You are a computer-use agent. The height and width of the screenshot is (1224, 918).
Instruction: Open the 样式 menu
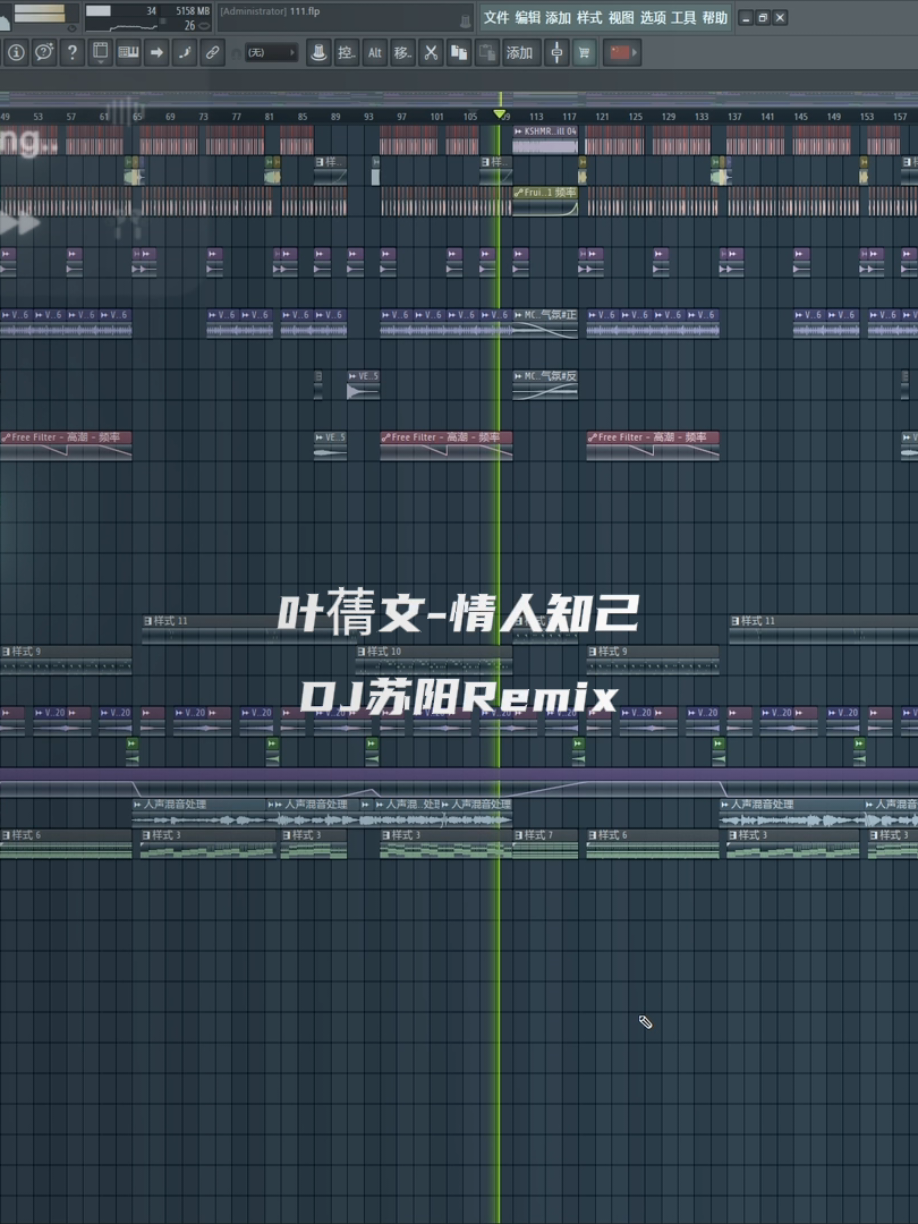589,18
